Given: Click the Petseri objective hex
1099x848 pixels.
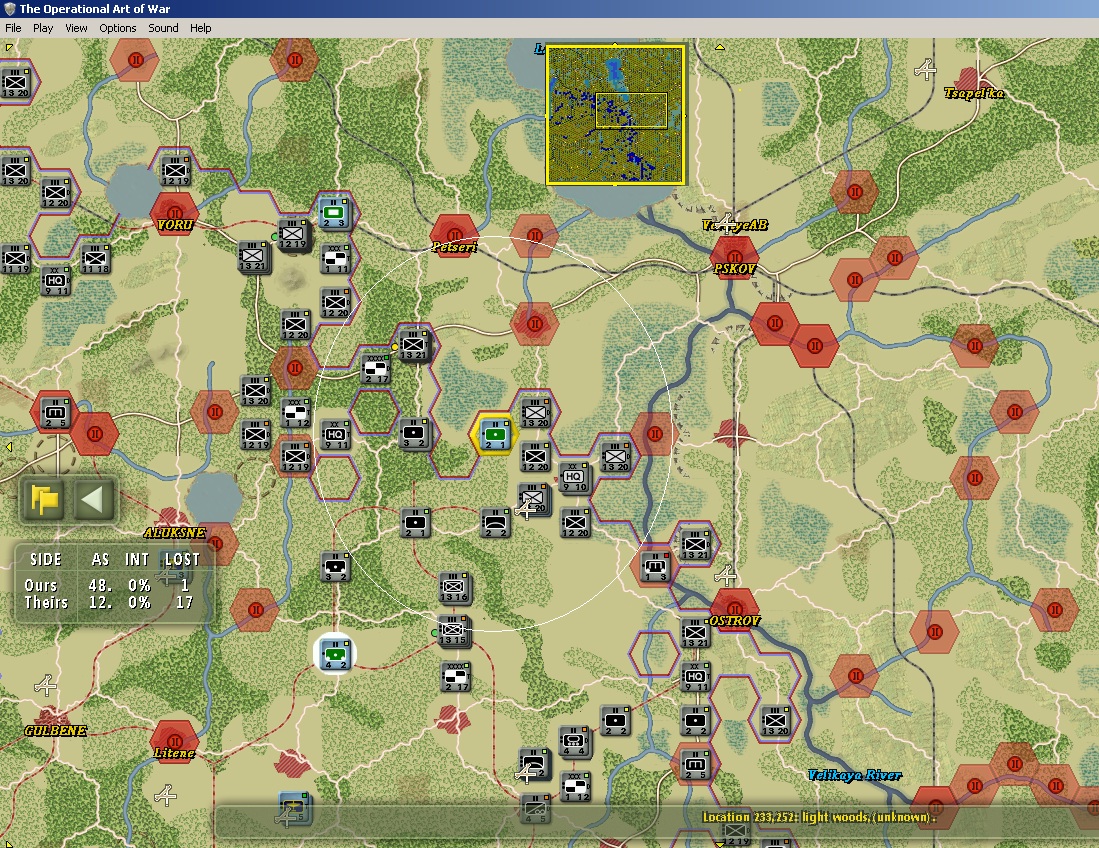Looking at the screenshot, I should [454, 235].
